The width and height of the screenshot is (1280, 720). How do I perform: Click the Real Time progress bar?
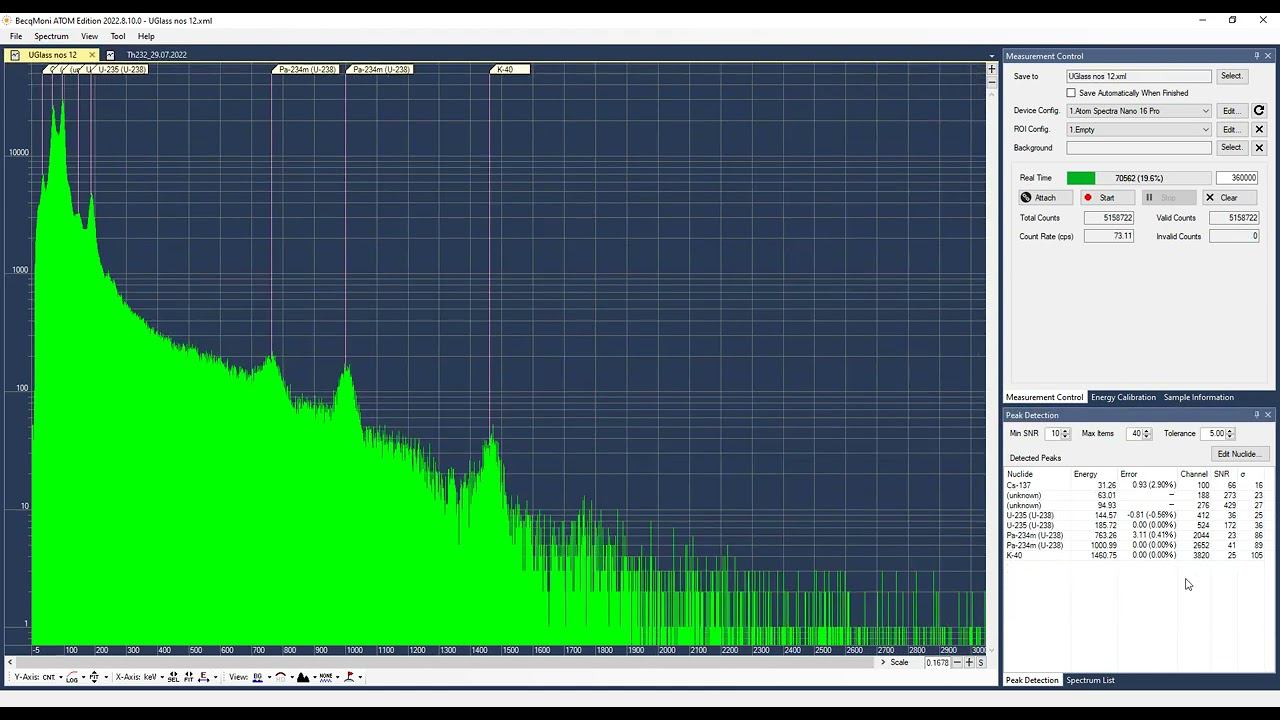click(x=1138, y=178)
